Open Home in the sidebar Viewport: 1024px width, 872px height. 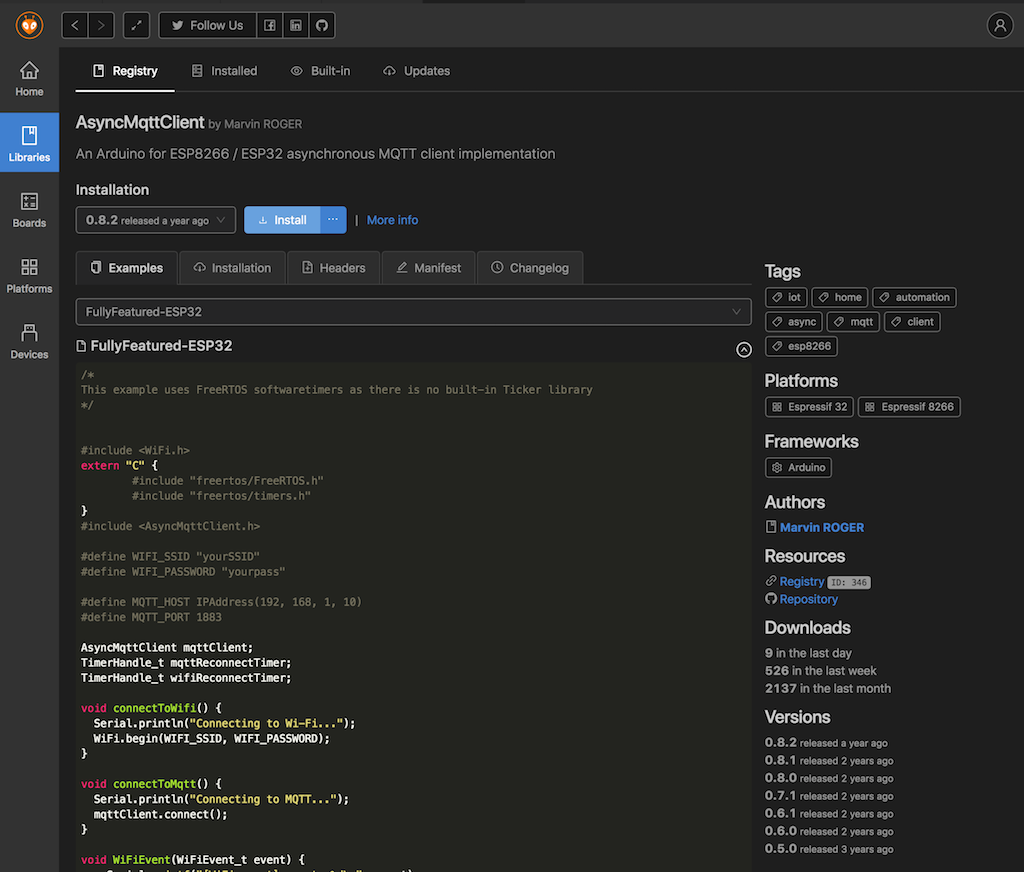29,79
